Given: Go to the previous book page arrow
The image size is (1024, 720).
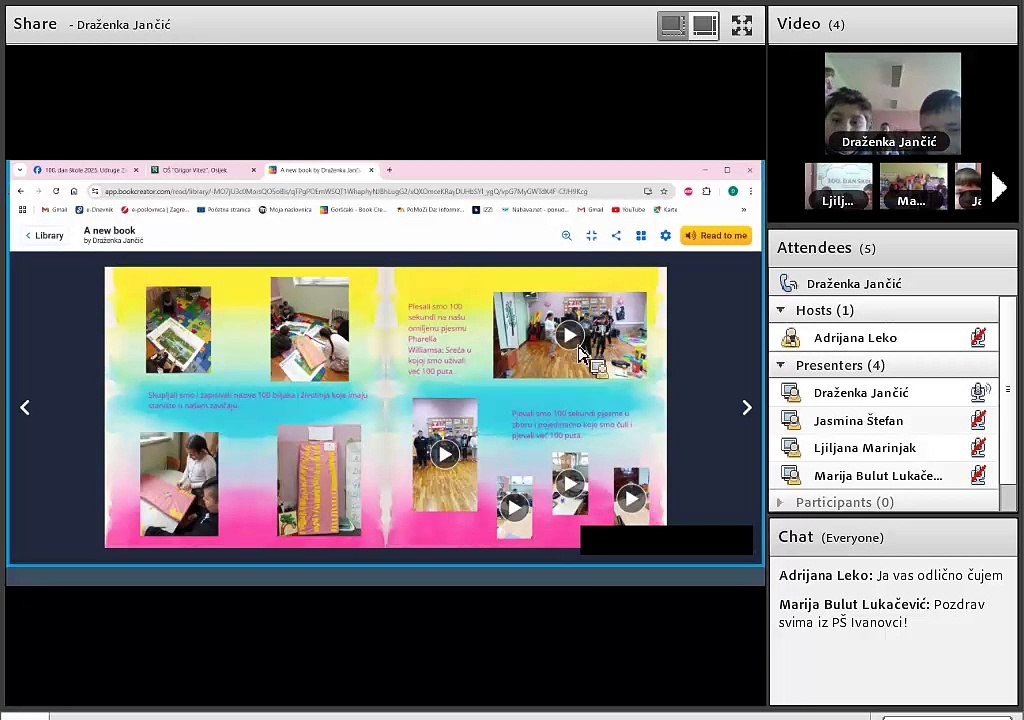Looking at the screenshot, I should click(25, 407).
